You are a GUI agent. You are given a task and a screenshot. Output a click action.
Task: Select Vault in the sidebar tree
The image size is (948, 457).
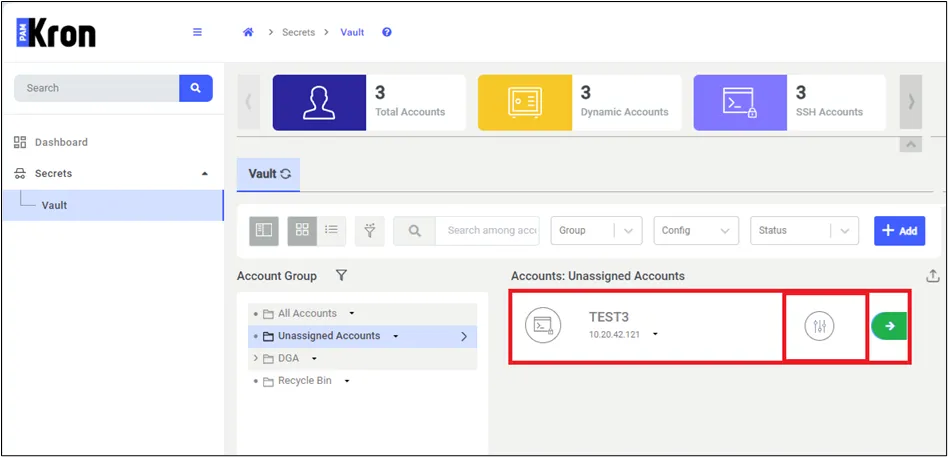coord(113,206)
